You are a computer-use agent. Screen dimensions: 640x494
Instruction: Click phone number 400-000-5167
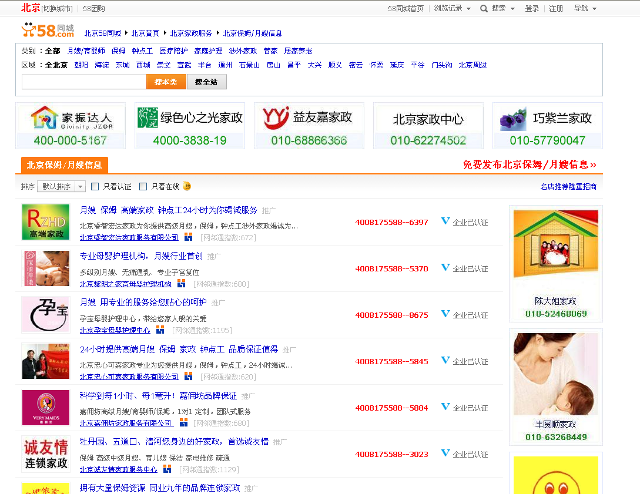pos(70,140)
